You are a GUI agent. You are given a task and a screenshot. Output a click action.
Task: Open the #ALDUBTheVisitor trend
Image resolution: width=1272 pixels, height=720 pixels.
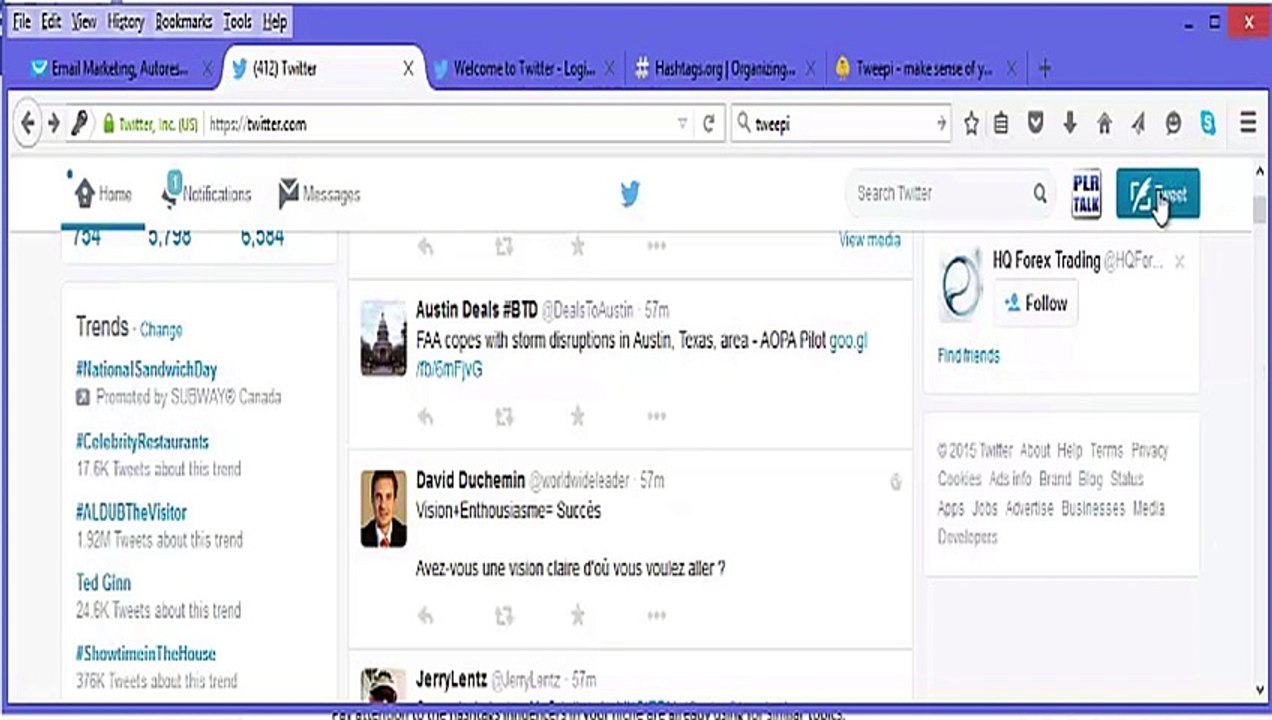click(x=131, y=513)
